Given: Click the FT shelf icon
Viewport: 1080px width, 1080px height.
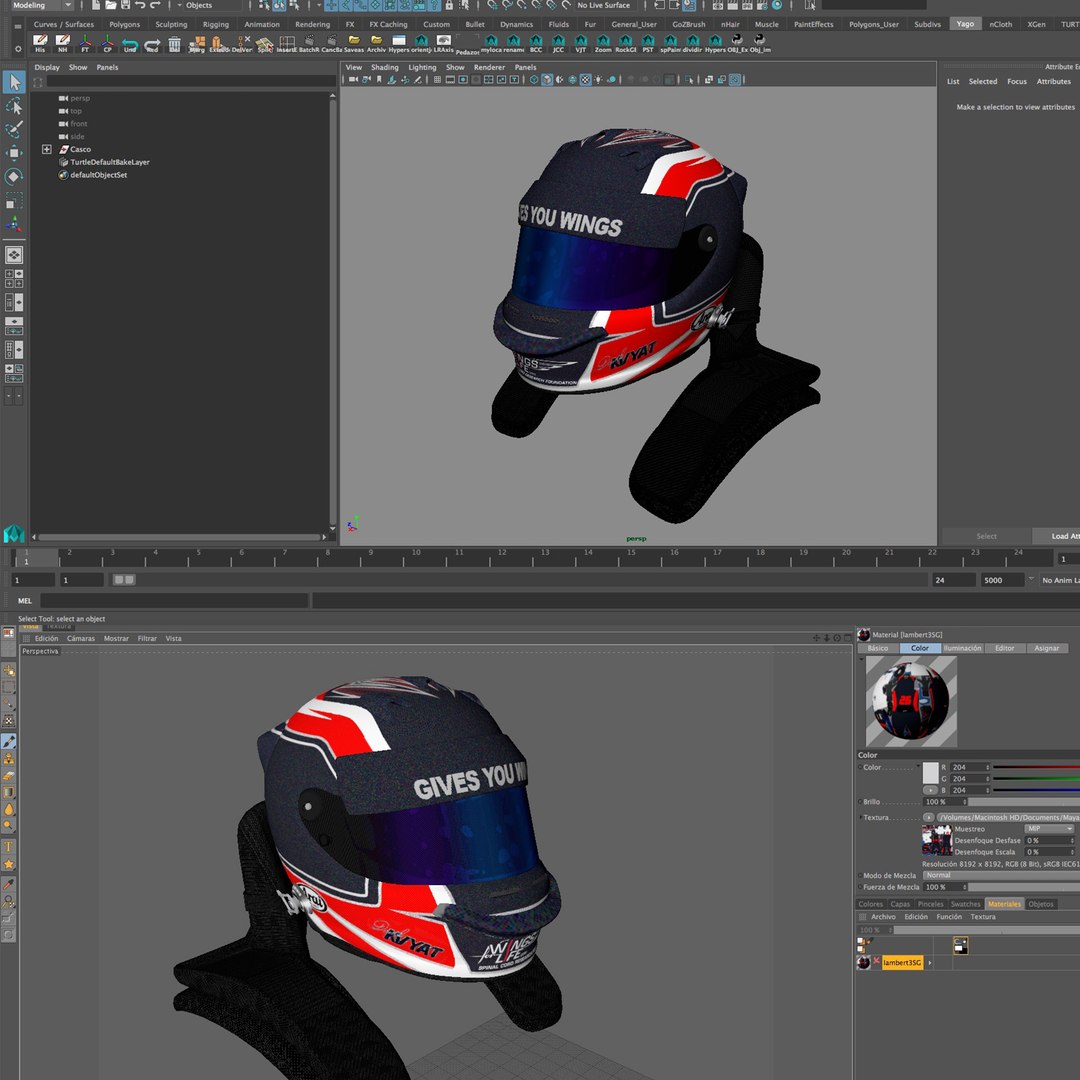Looking at the screenshot, I should pos(85,44).
